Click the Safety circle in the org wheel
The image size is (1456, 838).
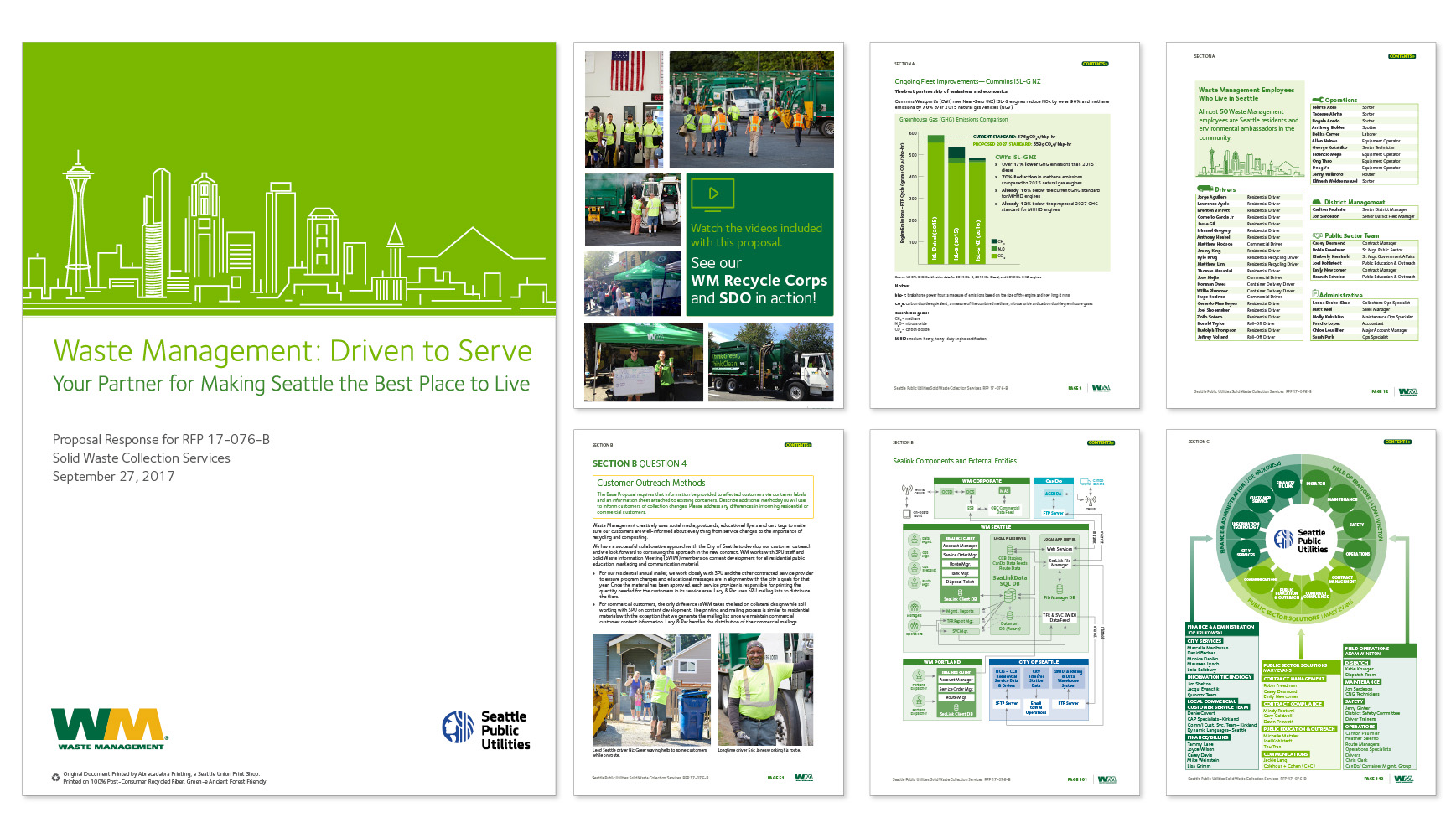click(x=1356, y=525)
